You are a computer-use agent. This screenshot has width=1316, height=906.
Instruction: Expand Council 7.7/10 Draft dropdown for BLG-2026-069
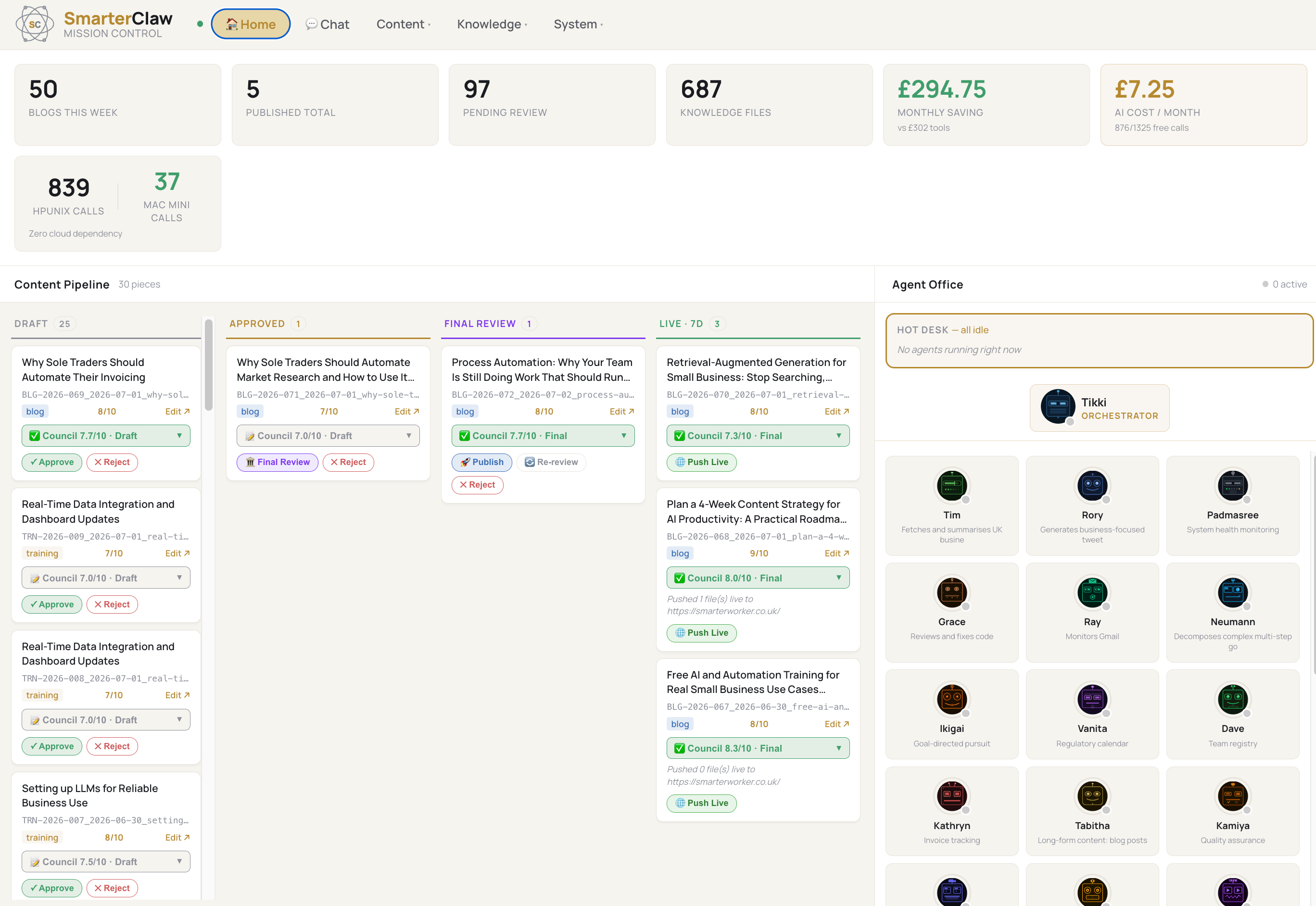(x=106, y=436)
